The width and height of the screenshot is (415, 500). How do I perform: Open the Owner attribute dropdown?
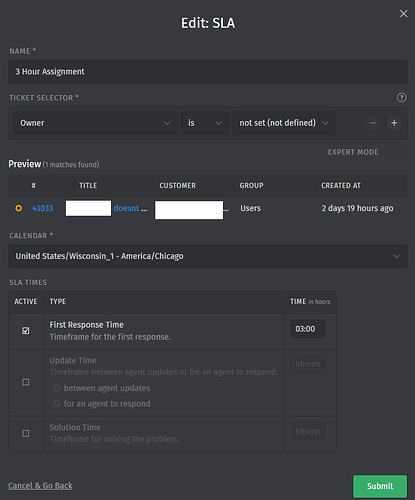pos(95,123)
